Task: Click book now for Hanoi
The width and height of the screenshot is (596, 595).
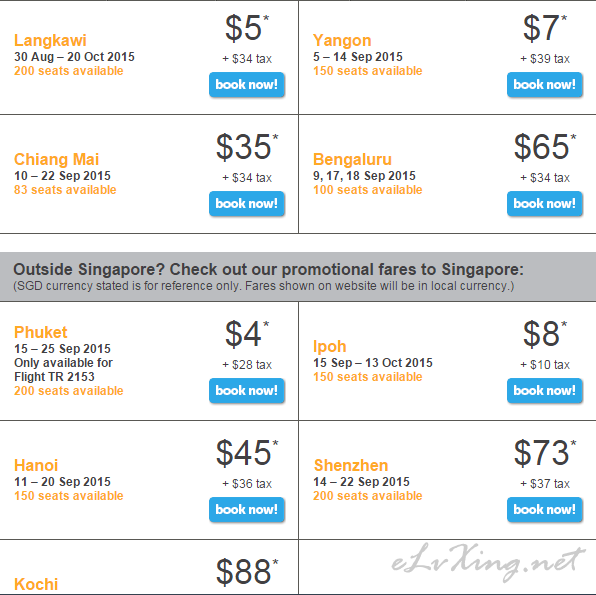Action: 247,509
